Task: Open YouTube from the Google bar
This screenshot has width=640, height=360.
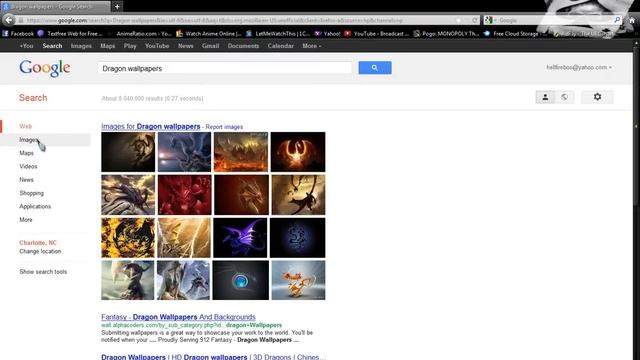Action: click(x=157, y=46)
